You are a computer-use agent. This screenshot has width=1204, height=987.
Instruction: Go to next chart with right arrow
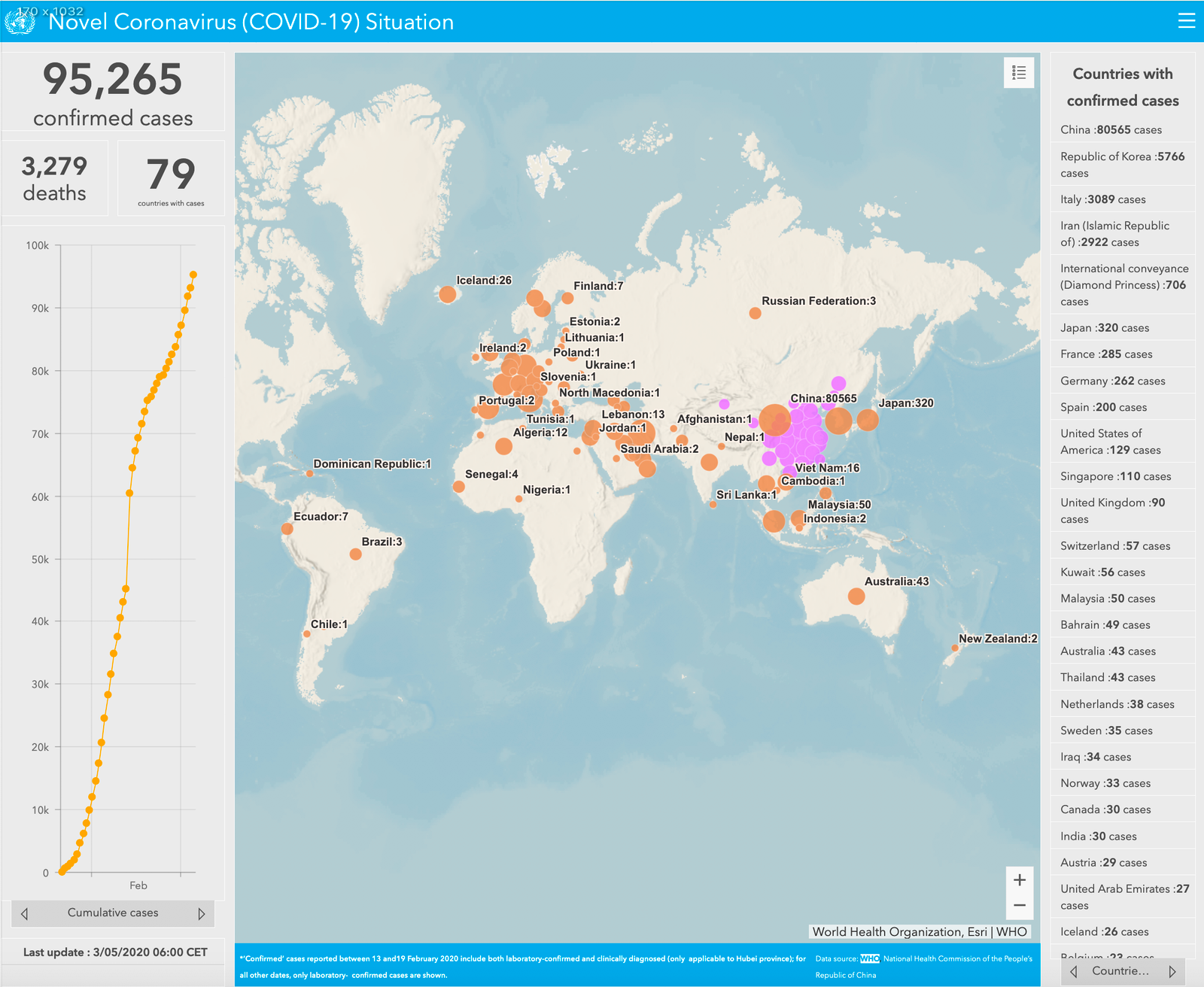tap(201, 913)
